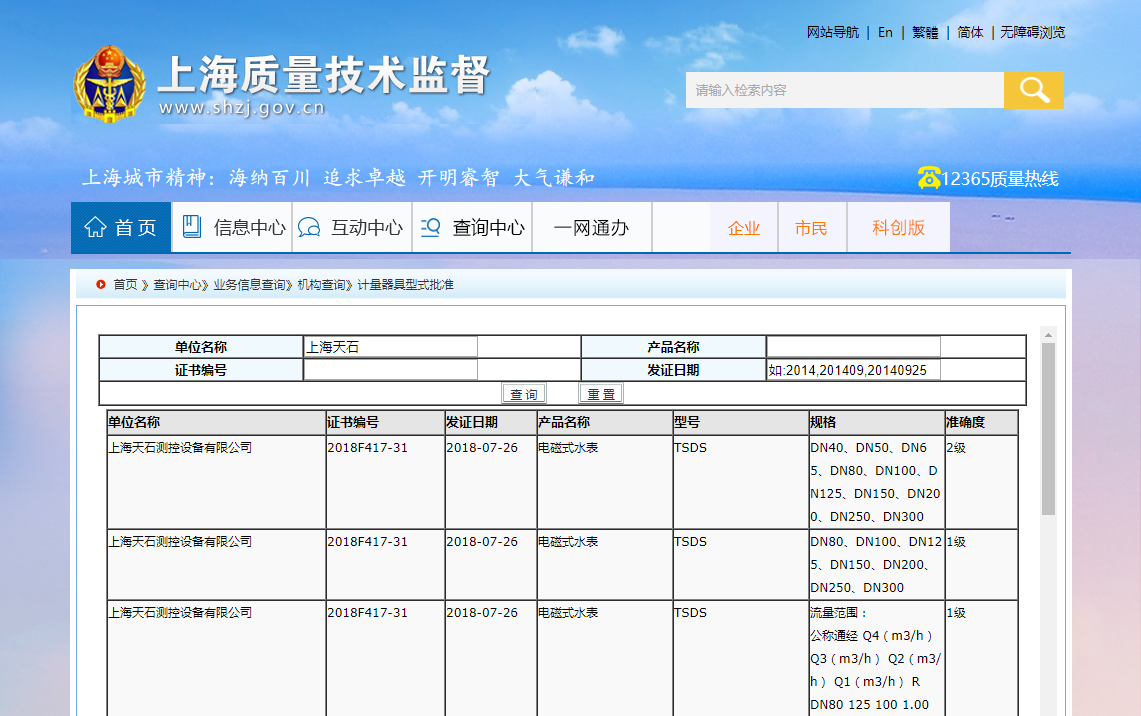This screenshot has width=1141, height=716.
Task: Click the 产品名称 table column header
Action: pos(605,423)
